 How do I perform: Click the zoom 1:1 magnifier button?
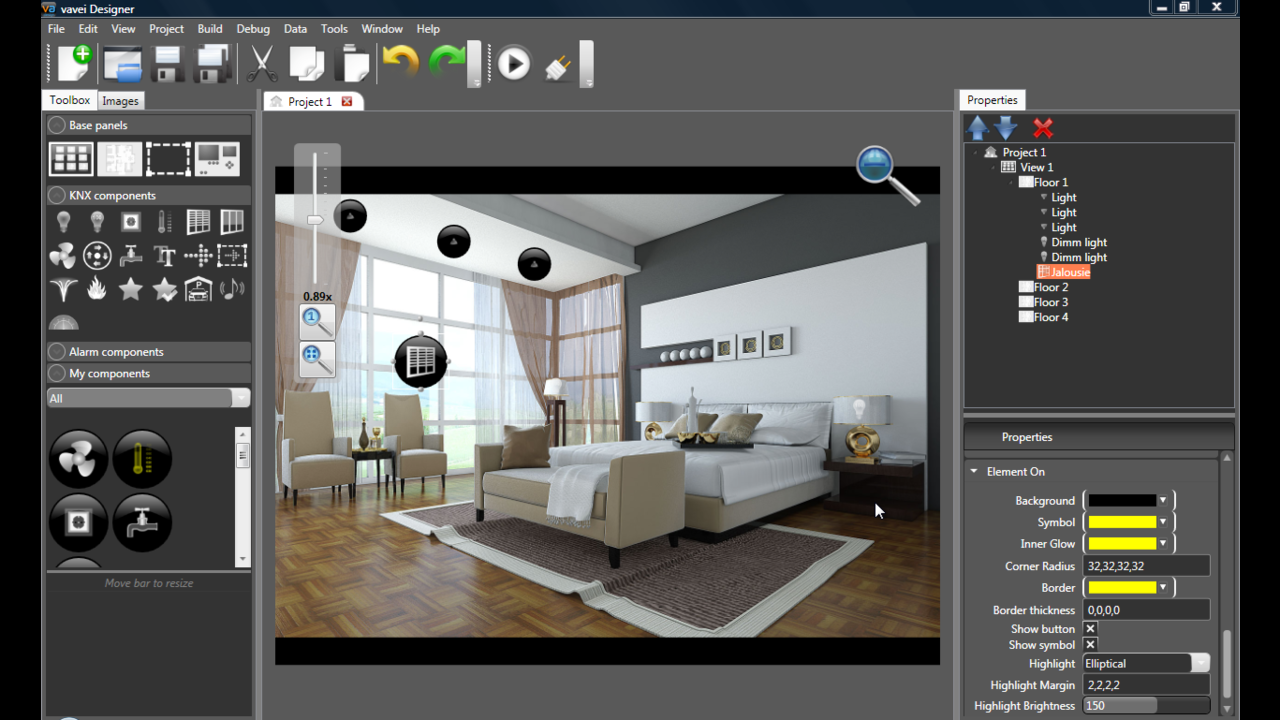pos(317,322)
